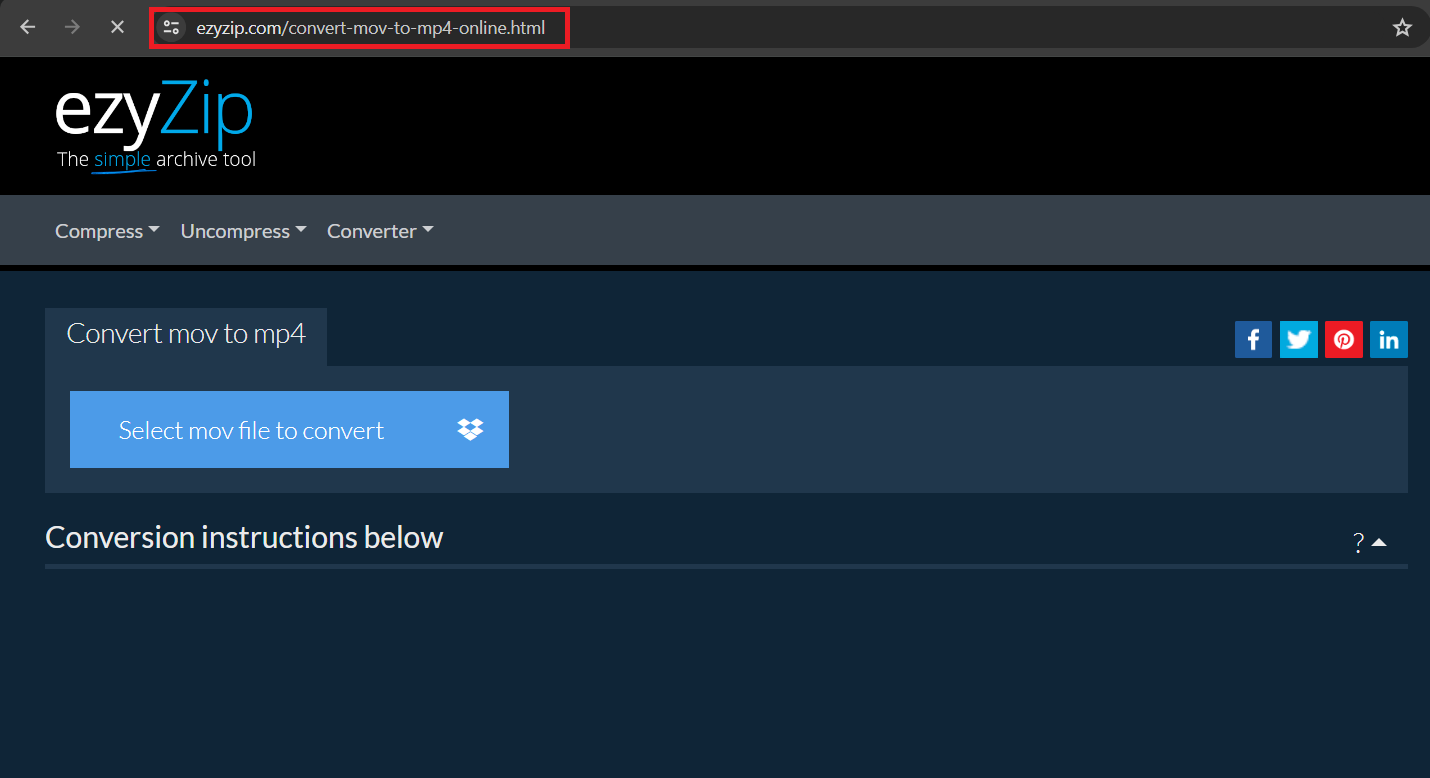Open the help question mark icon
This screenshot has width=1430, height=778.
pyautogui.click(x=1357, y=542)
